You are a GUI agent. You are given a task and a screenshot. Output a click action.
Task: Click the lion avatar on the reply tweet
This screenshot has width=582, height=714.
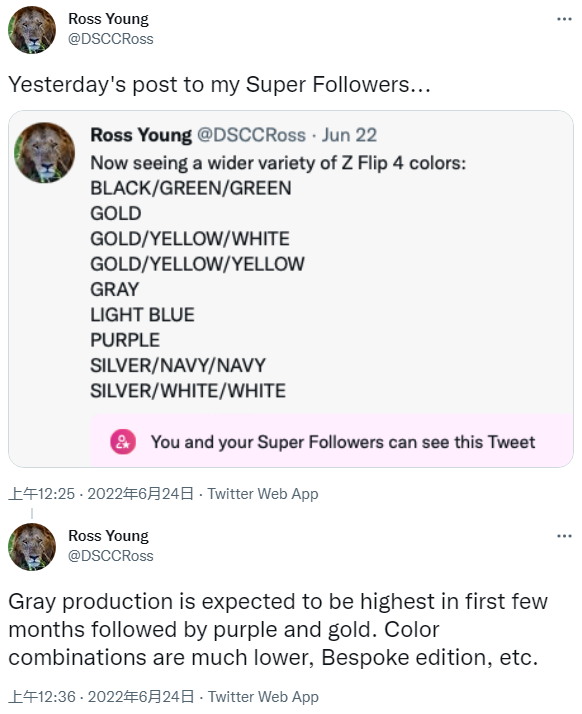[x=32, y=547]
